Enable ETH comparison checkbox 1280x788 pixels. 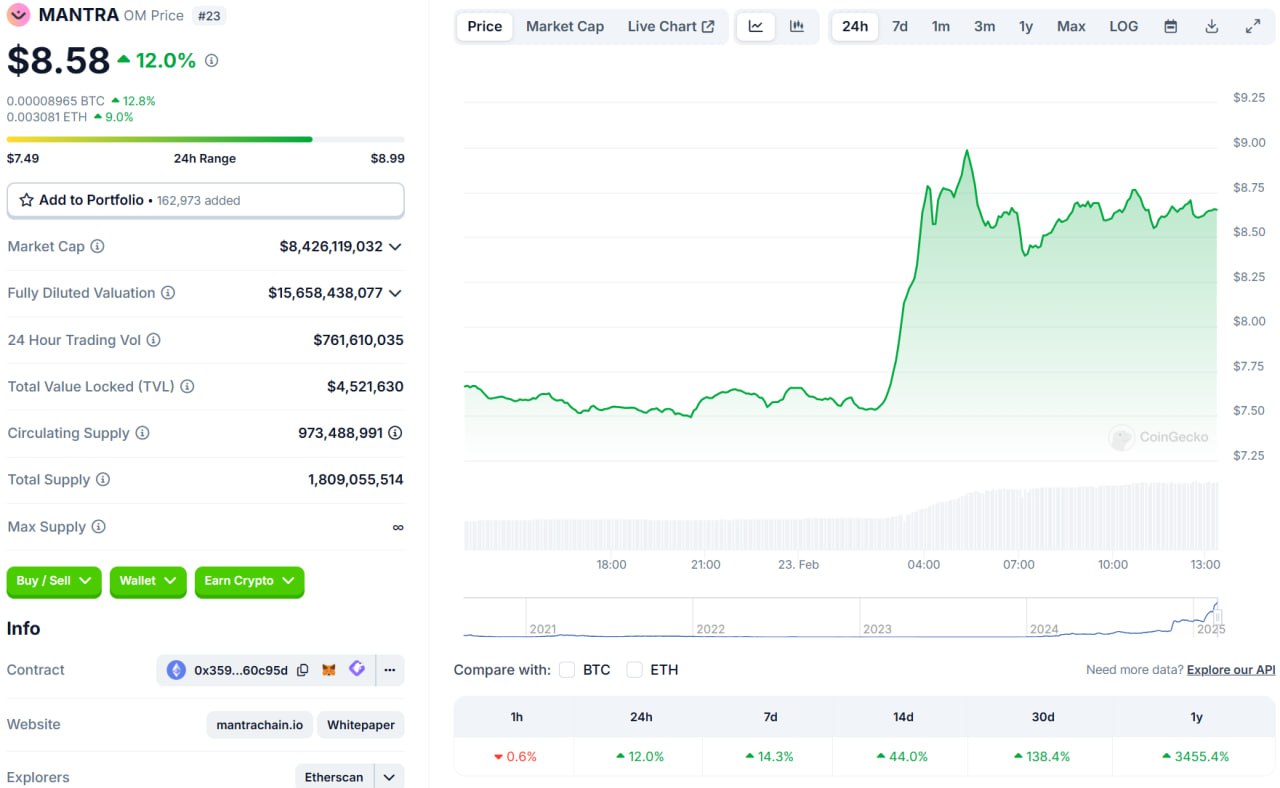[x=634, y=670]
